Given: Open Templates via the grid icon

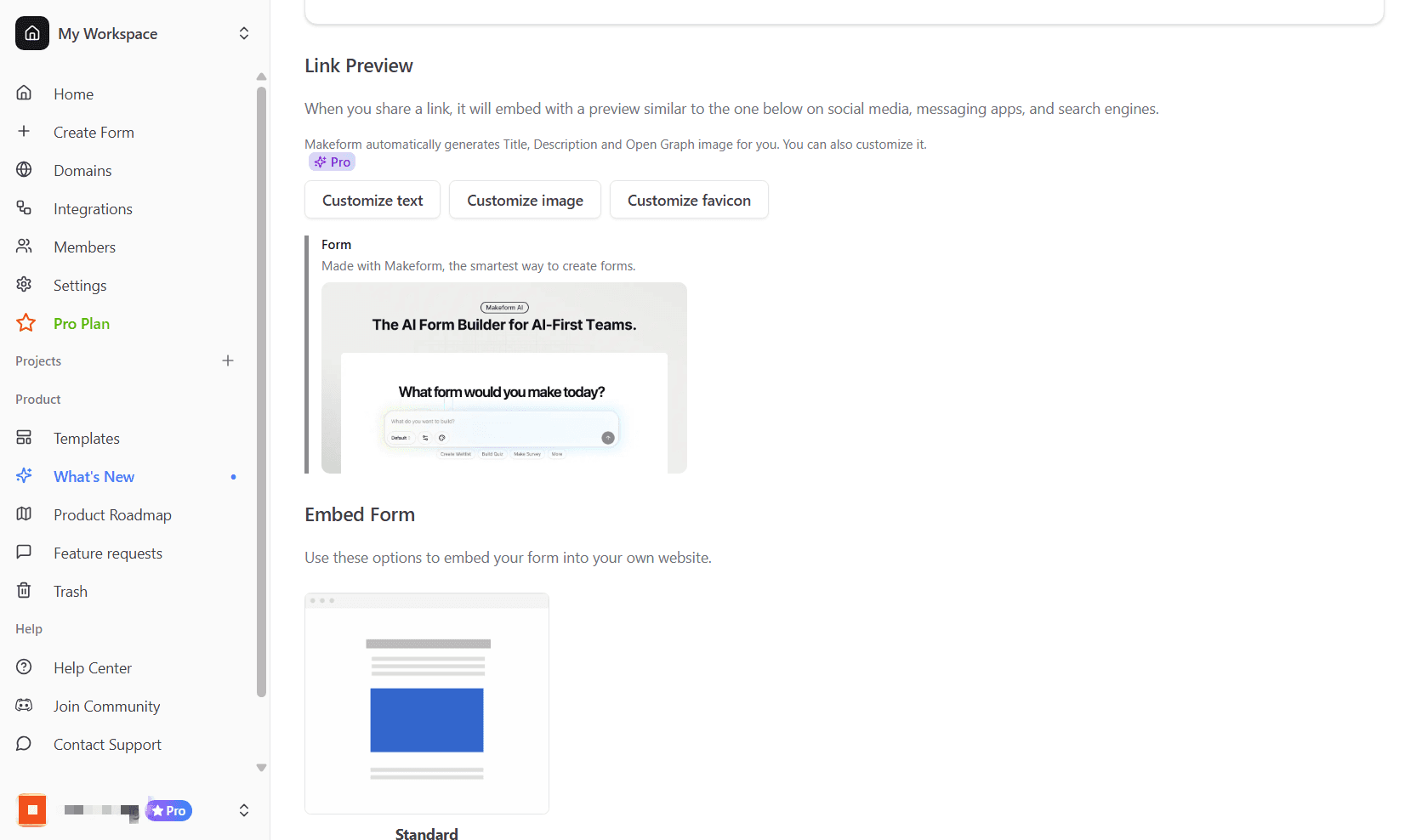Looking at the screenshot, I should (x=24, y=437).
